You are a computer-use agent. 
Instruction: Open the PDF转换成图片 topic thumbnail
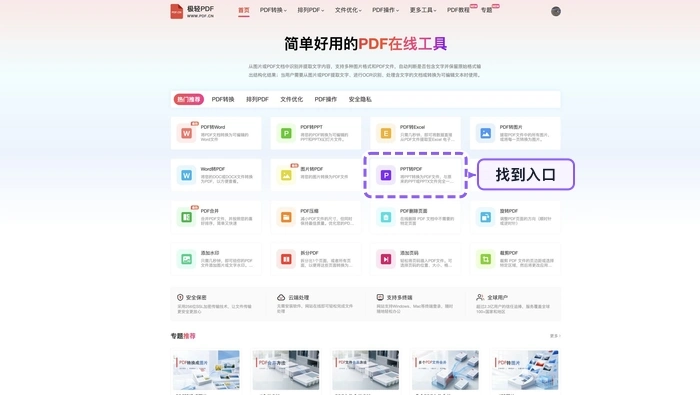(x=206, y=370)
